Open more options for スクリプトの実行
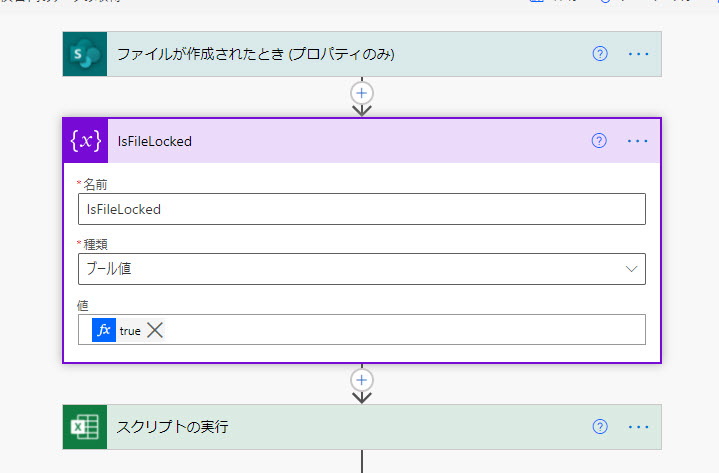719x473 pixels. click(638, 427)
